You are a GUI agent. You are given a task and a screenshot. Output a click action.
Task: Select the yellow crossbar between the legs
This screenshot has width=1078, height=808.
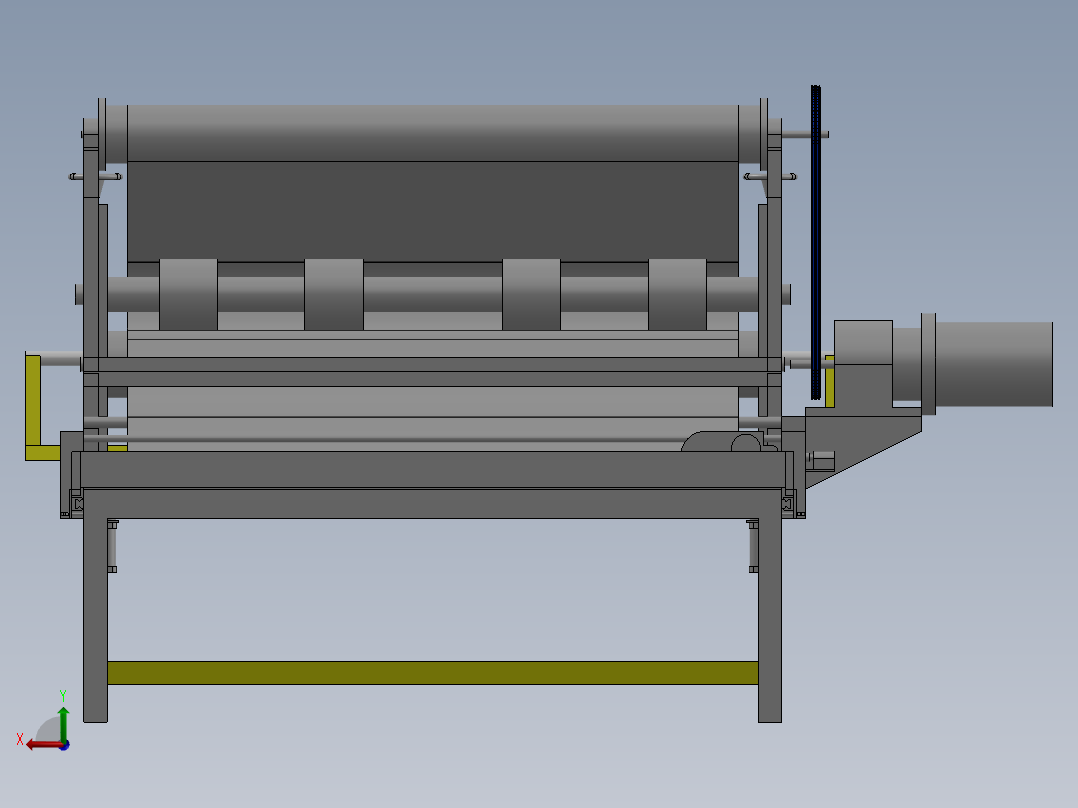coord(432,672)
